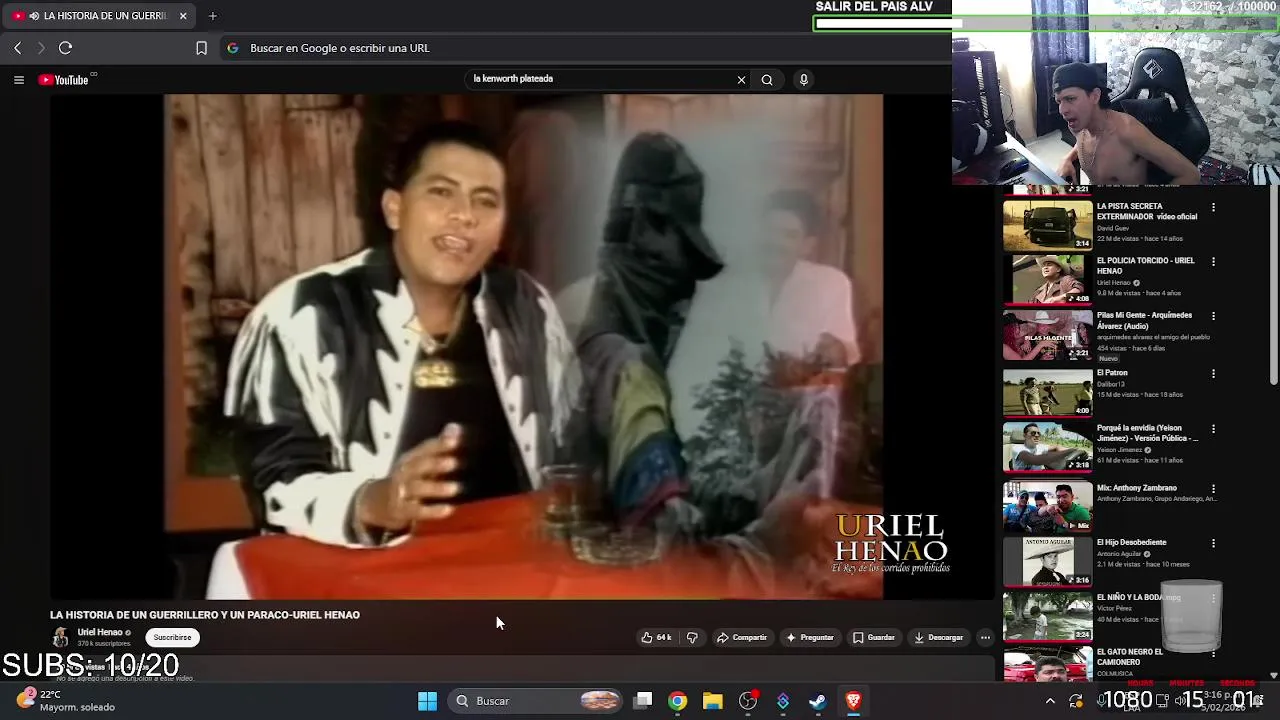Go forward with the browser forward arrow
This screenshot has width=1280, height=720.
click(41, 48)
